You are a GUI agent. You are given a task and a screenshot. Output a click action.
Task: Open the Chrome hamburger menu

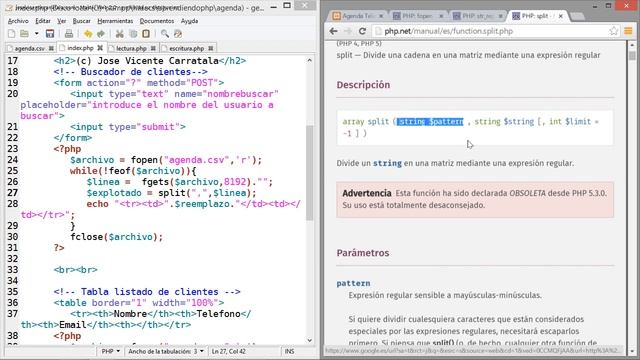[x=628, y=31]
